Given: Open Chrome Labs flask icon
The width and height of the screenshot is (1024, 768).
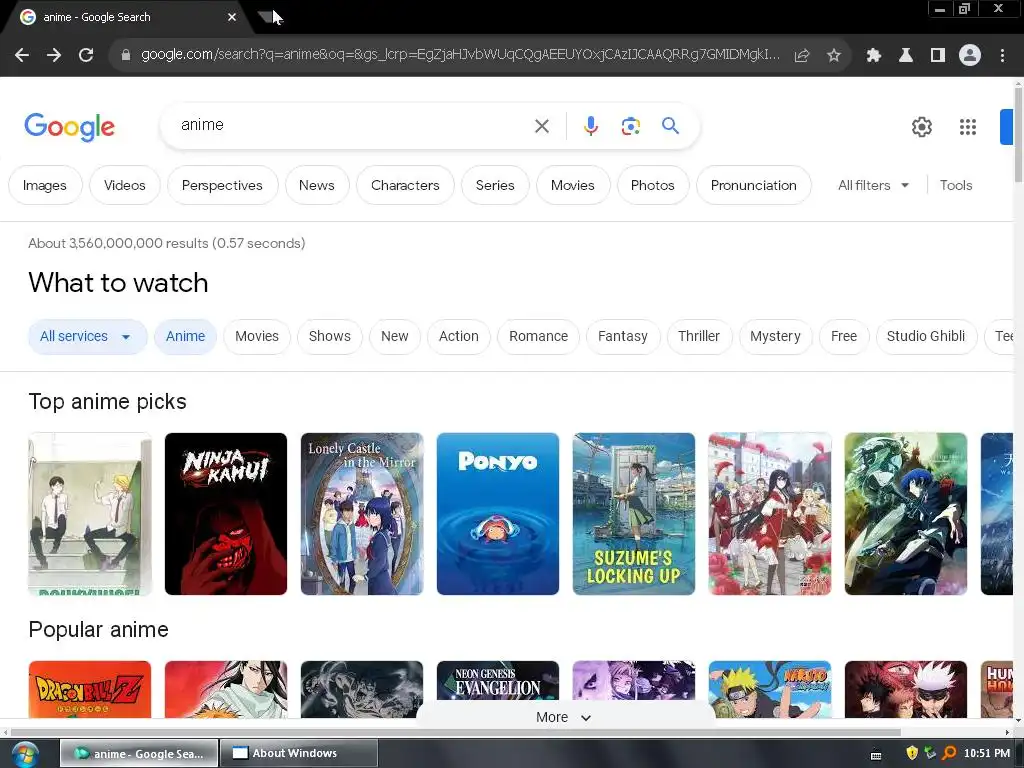Looking at the screenshot, I should pyautogui.click(x=906, y=56).
